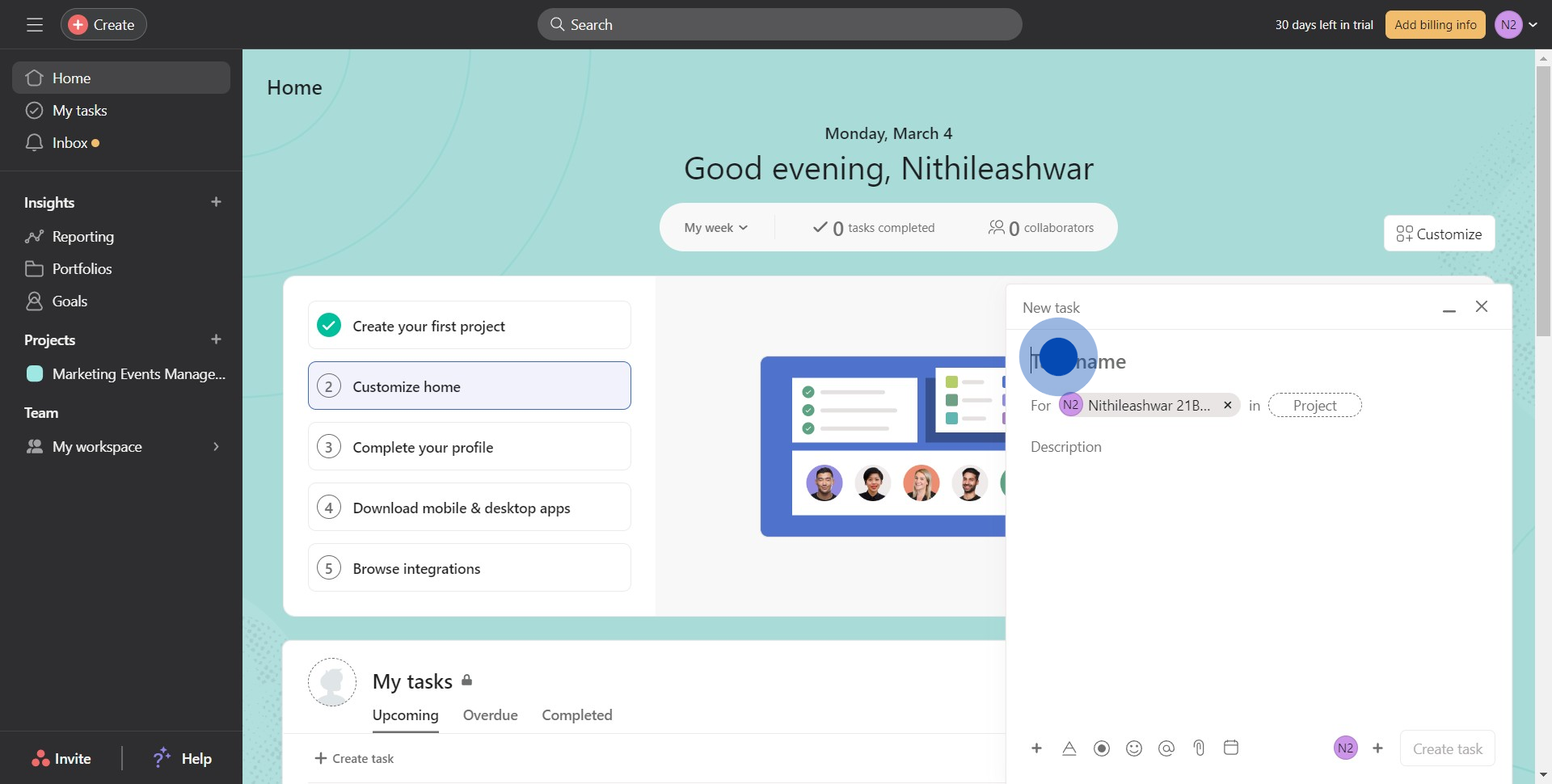Click the record video icon
The width and height of the screenshot is (1552, 784).
coord(1102,748)
